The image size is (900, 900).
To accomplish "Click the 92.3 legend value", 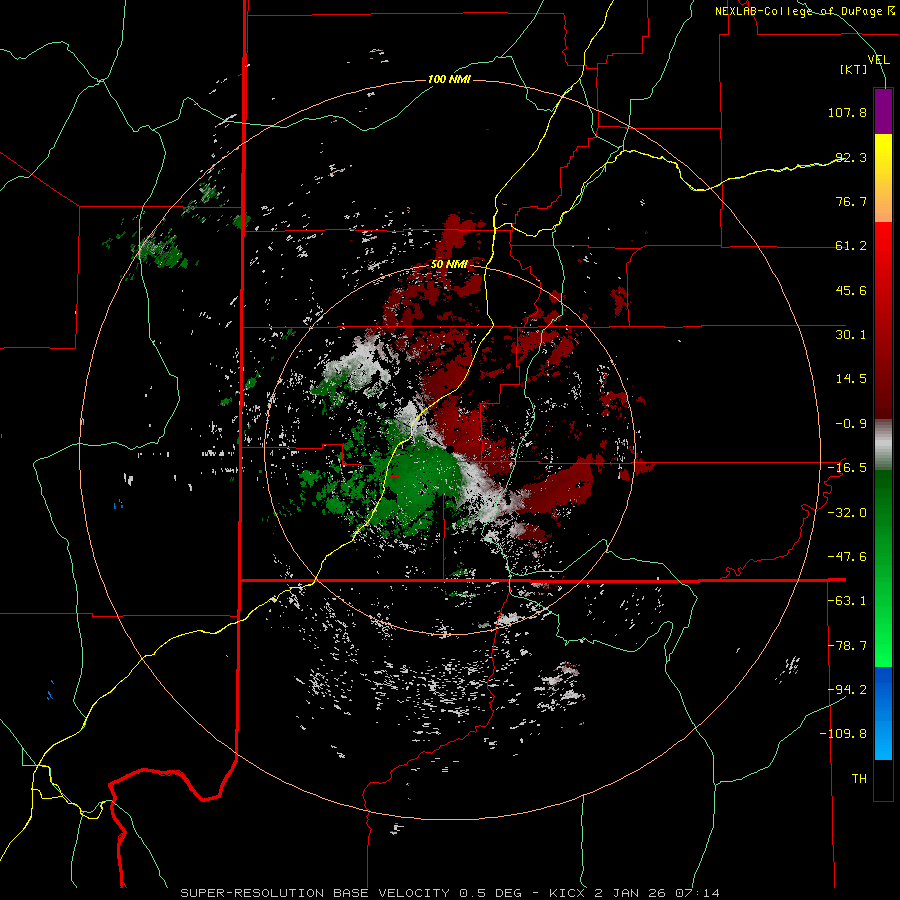I will pyautogui.click(x=851, y=157).
